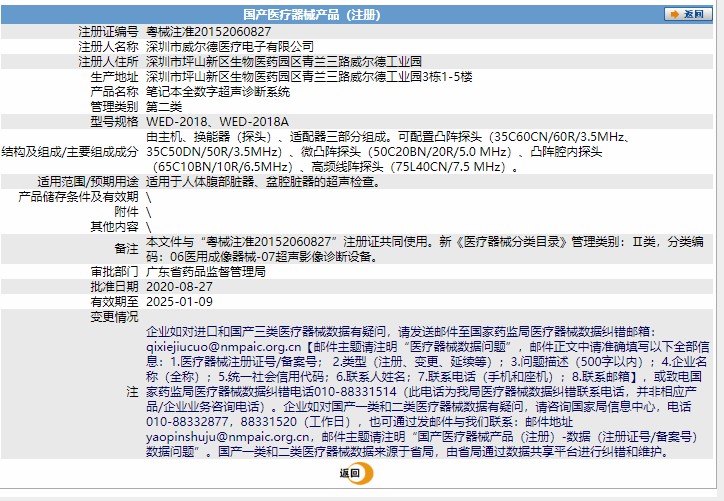Click the 注册证编号 field label

tap(108, 32)
